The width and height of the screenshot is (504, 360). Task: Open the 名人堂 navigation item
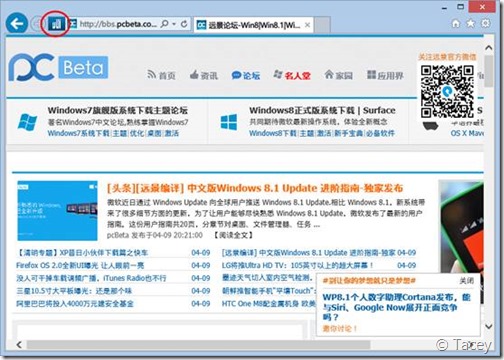[x=292, y=75]
